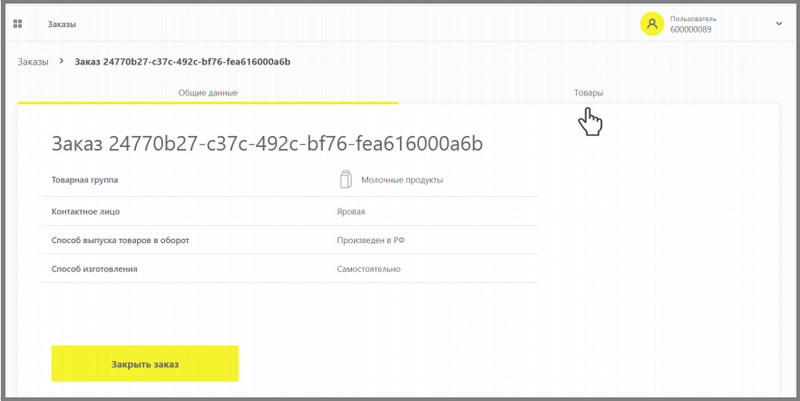The height and width of the screenshot is (401, 800).
Task: Click the Способ изготовления row label
Action: [94, 269]
